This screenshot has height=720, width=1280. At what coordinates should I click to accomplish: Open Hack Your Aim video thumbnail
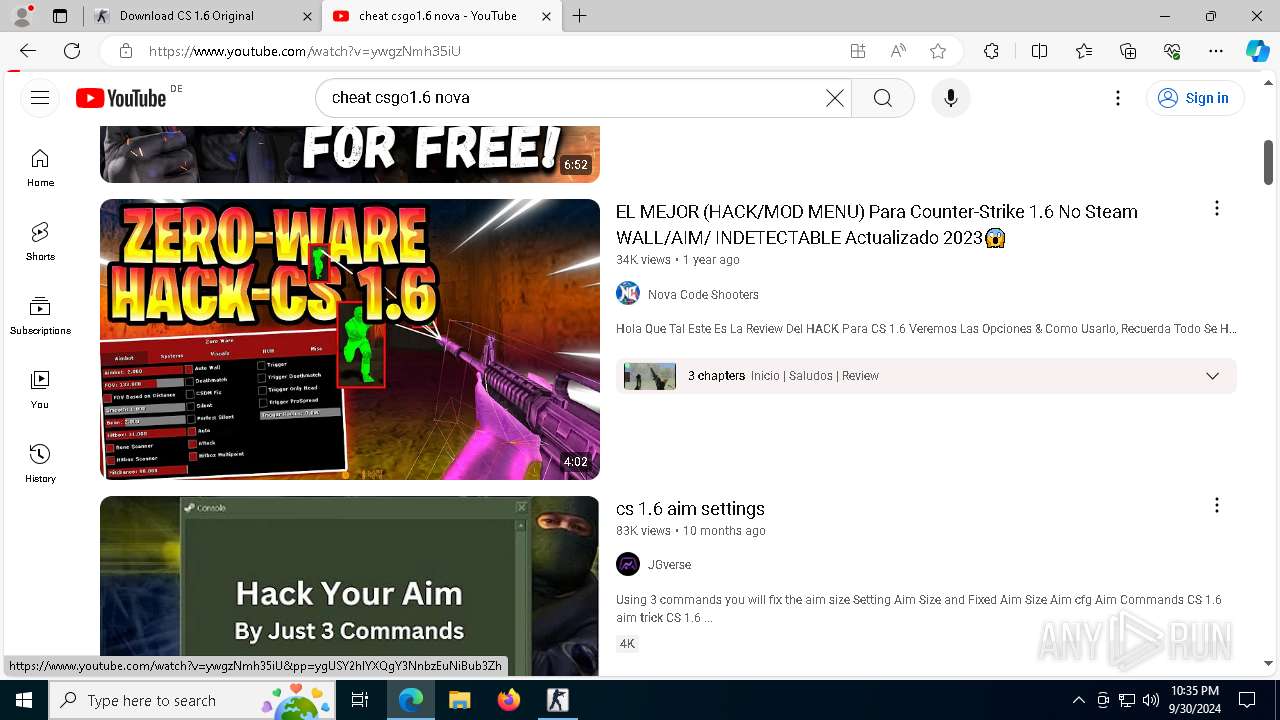pyautogui.click(x=350, y=586)
